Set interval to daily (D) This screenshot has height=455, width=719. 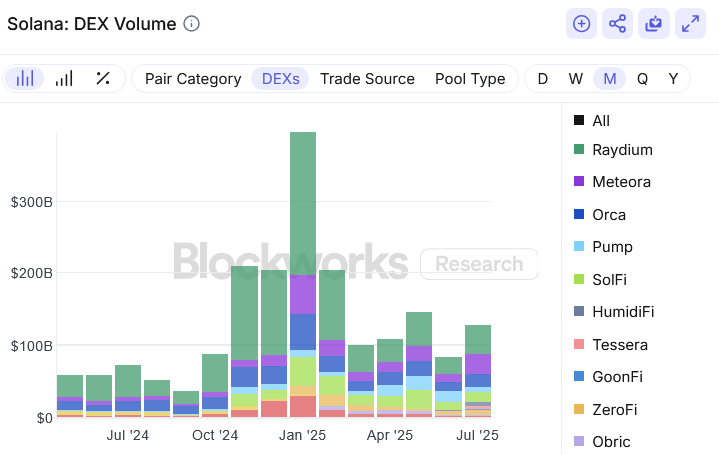point(542,79)
